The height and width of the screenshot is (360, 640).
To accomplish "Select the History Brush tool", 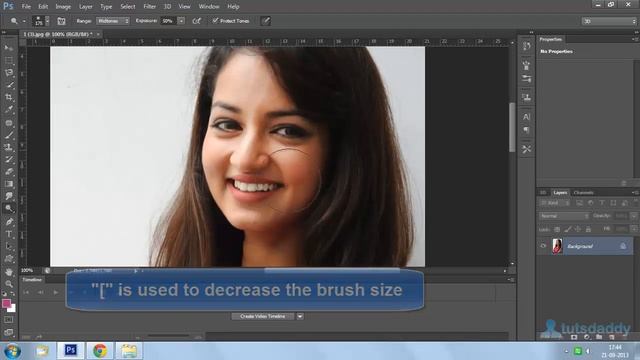I will point(9,159).
